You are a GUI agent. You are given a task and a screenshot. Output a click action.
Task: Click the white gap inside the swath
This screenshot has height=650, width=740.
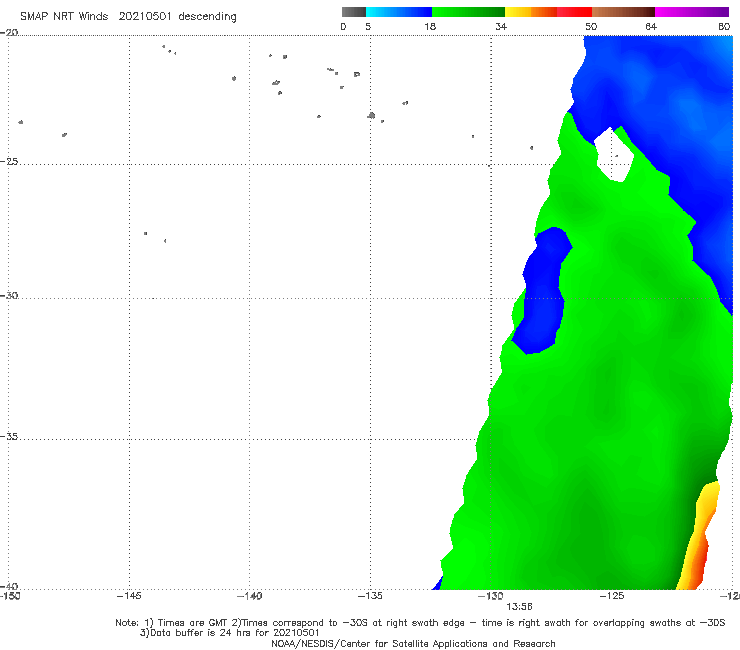click(614, 156)
